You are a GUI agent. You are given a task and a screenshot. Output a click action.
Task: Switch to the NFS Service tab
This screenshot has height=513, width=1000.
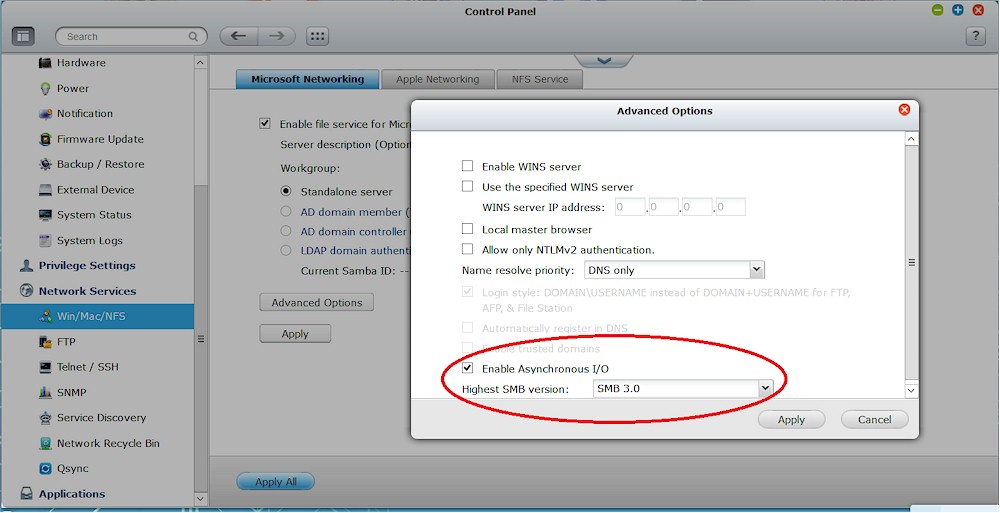click(x=539, y=79)
